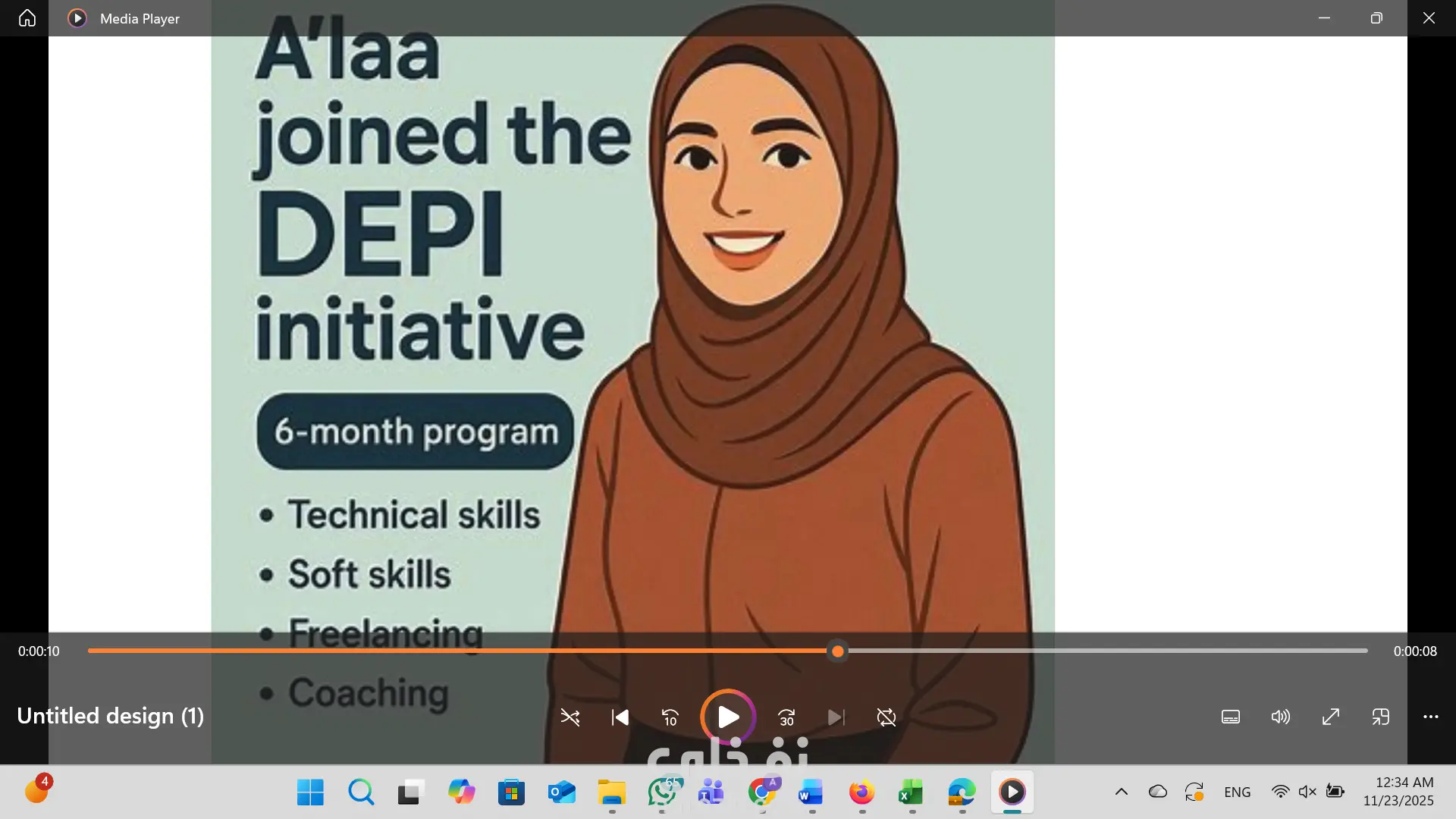Screen dimensions: 1456x819
Task: Open clock showing 12:34 AM
Action: pos(1398,792)
